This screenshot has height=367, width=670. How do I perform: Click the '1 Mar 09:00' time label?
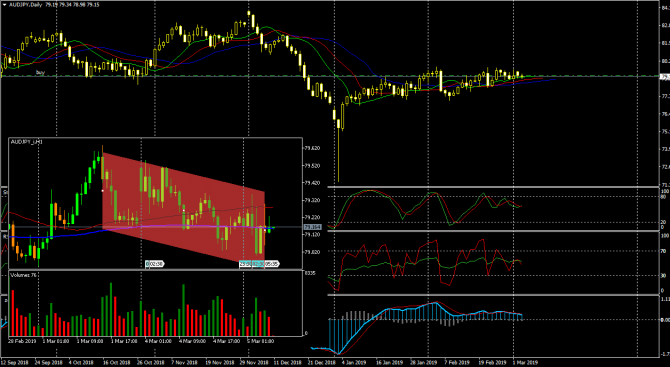pyautogui.click(x=90, y=341)
